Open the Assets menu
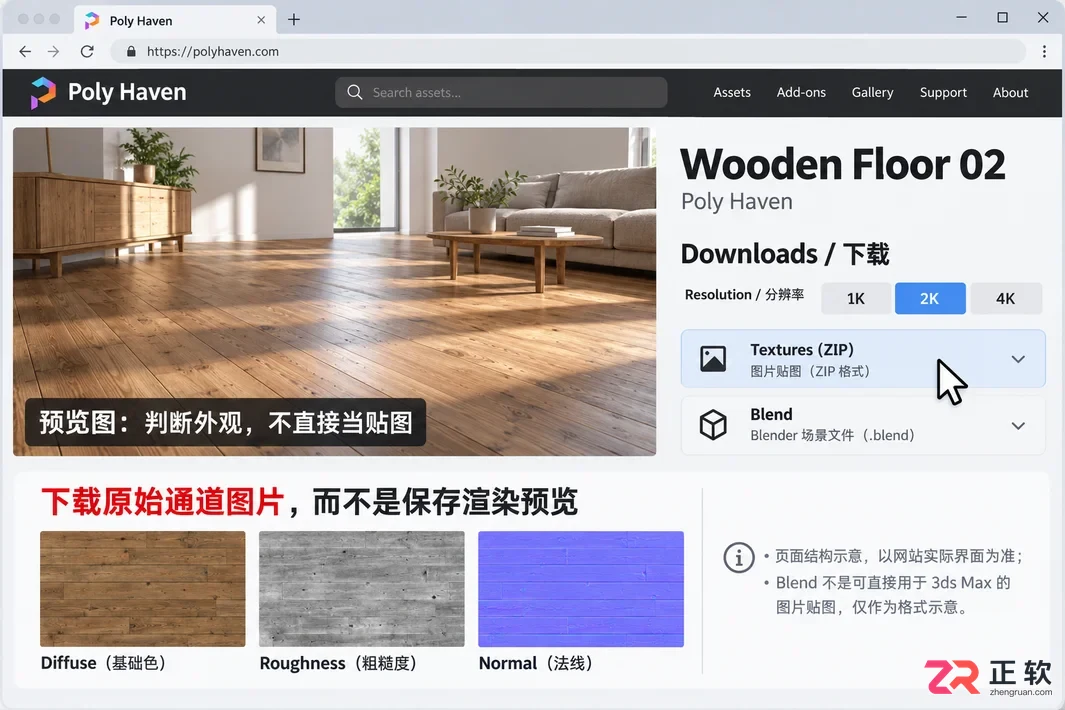1065x710 pixels. click(732, 92)
